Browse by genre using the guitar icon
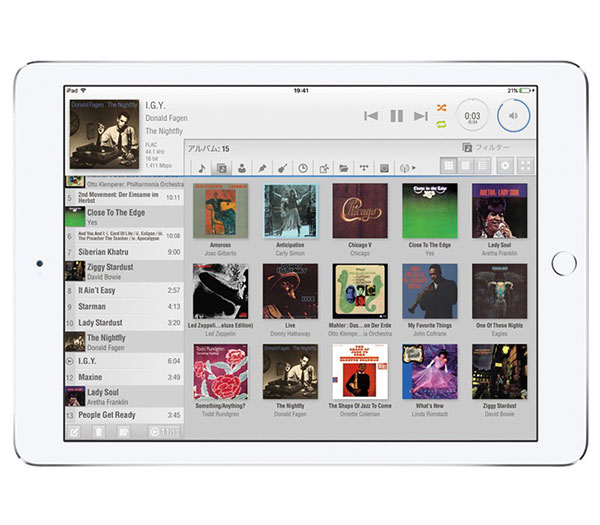Screen dimensions: 600x525 point(282,168)
